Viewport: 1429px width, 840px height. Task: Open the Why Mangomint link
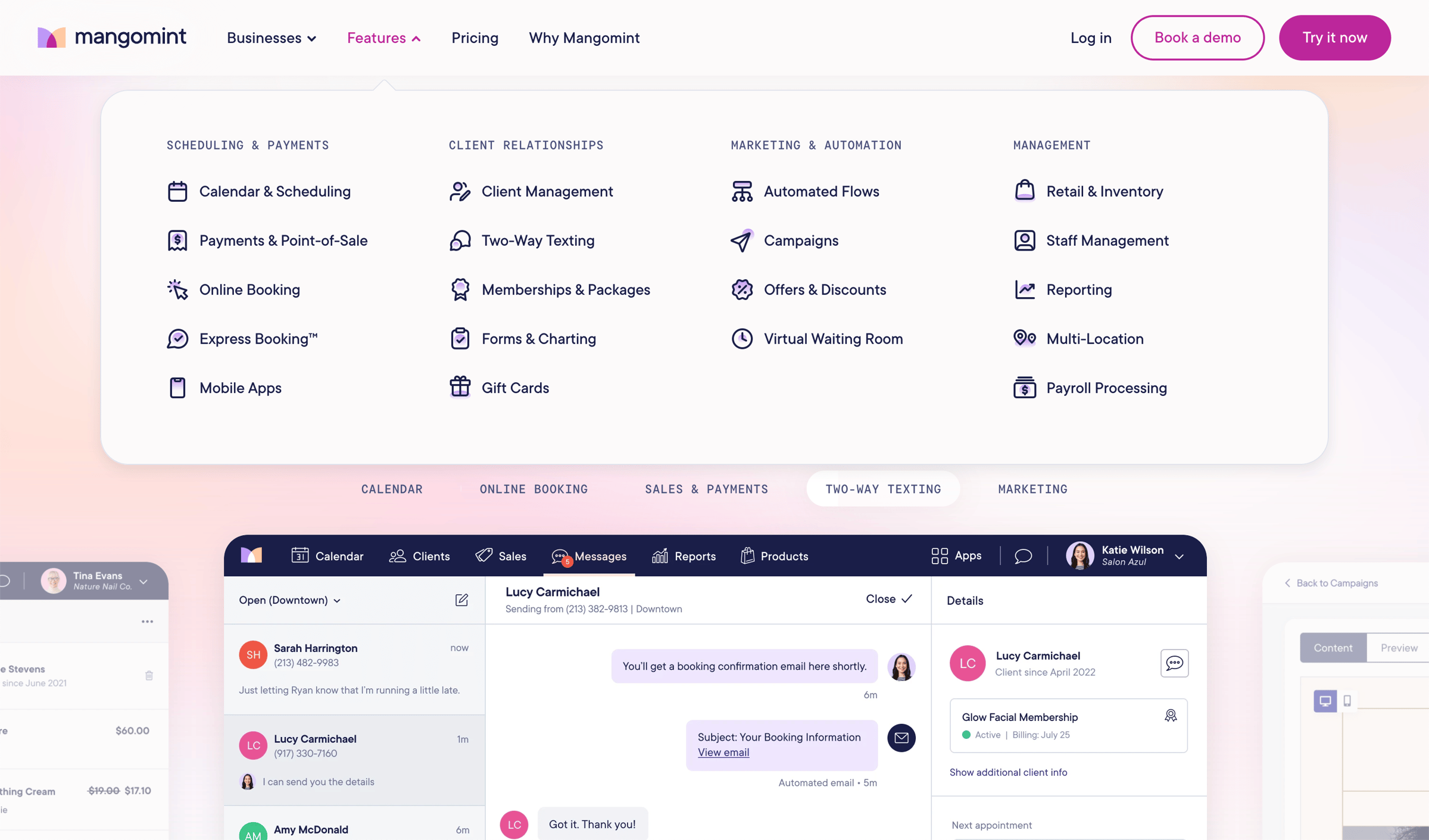pos(584,38)
